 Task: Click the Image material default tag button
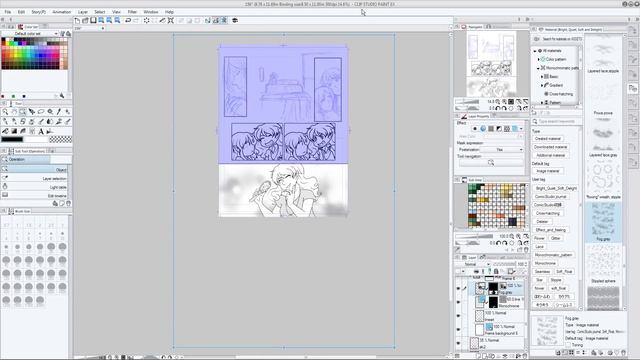(x=548, y=171)
